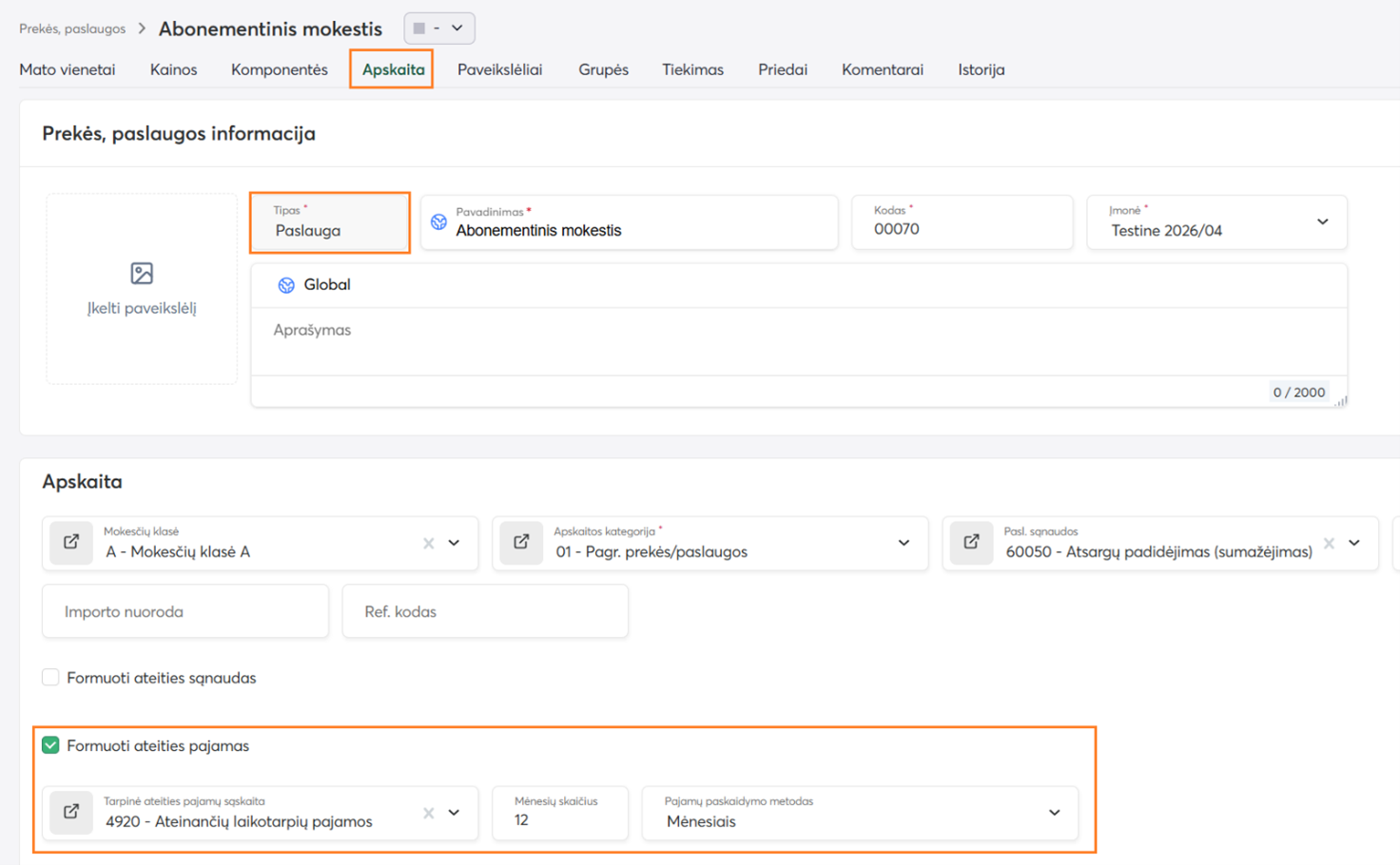Open status dropdown next to title

pos(439,29)
